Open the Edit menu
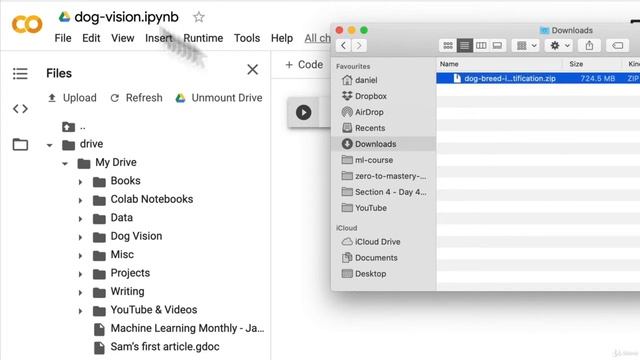640x360 pixels. [91, 38]
